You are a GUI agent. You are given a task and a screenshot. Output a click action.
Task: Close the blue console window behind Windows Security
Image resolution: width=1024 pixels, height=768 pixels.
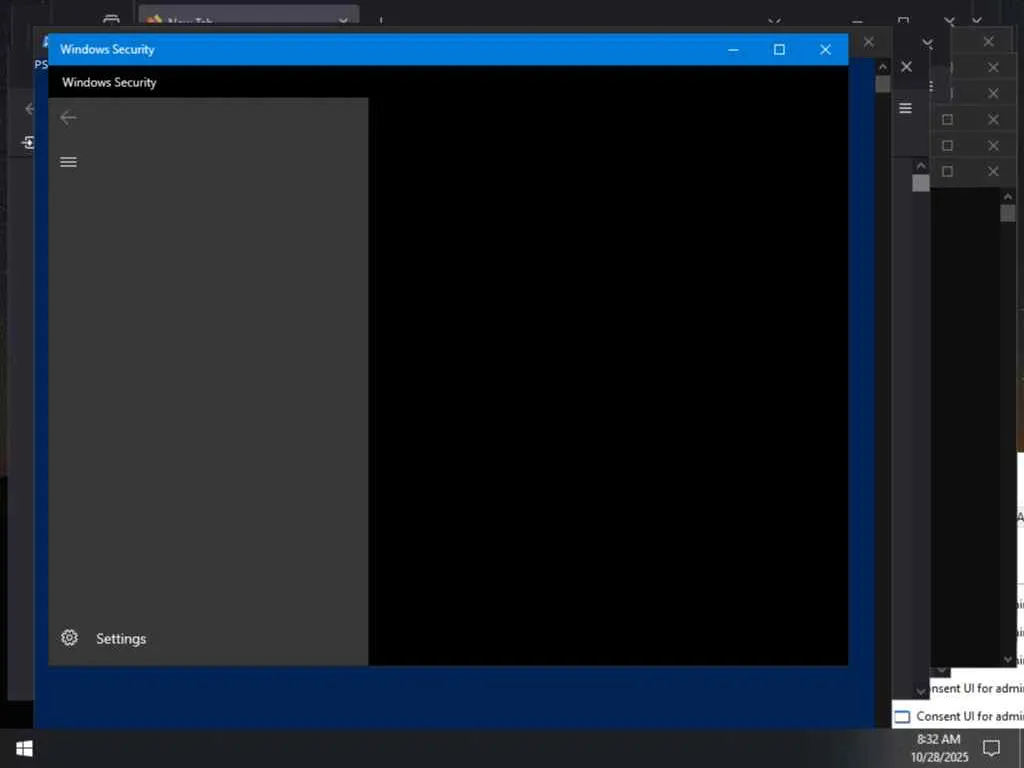click(869, 42)
